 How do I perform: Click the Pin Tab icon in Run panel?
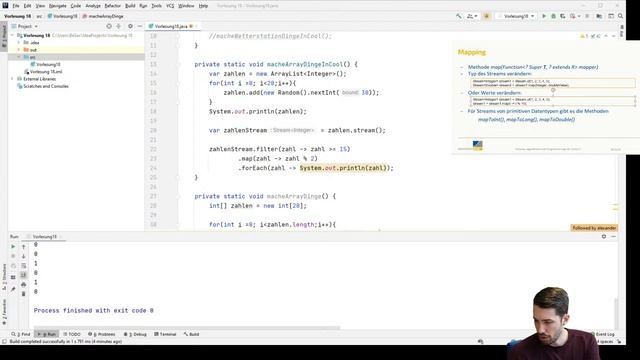point(13,289)
